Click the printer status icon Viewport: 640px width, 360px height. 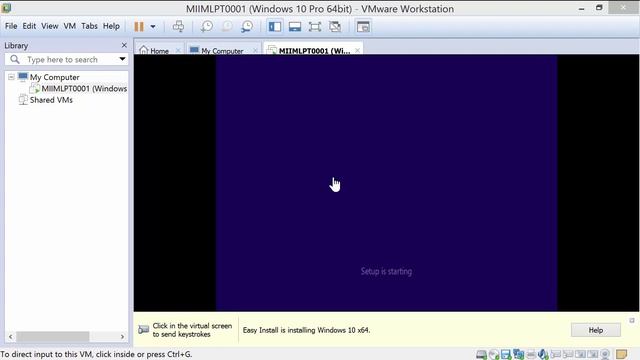pos(531,354)
